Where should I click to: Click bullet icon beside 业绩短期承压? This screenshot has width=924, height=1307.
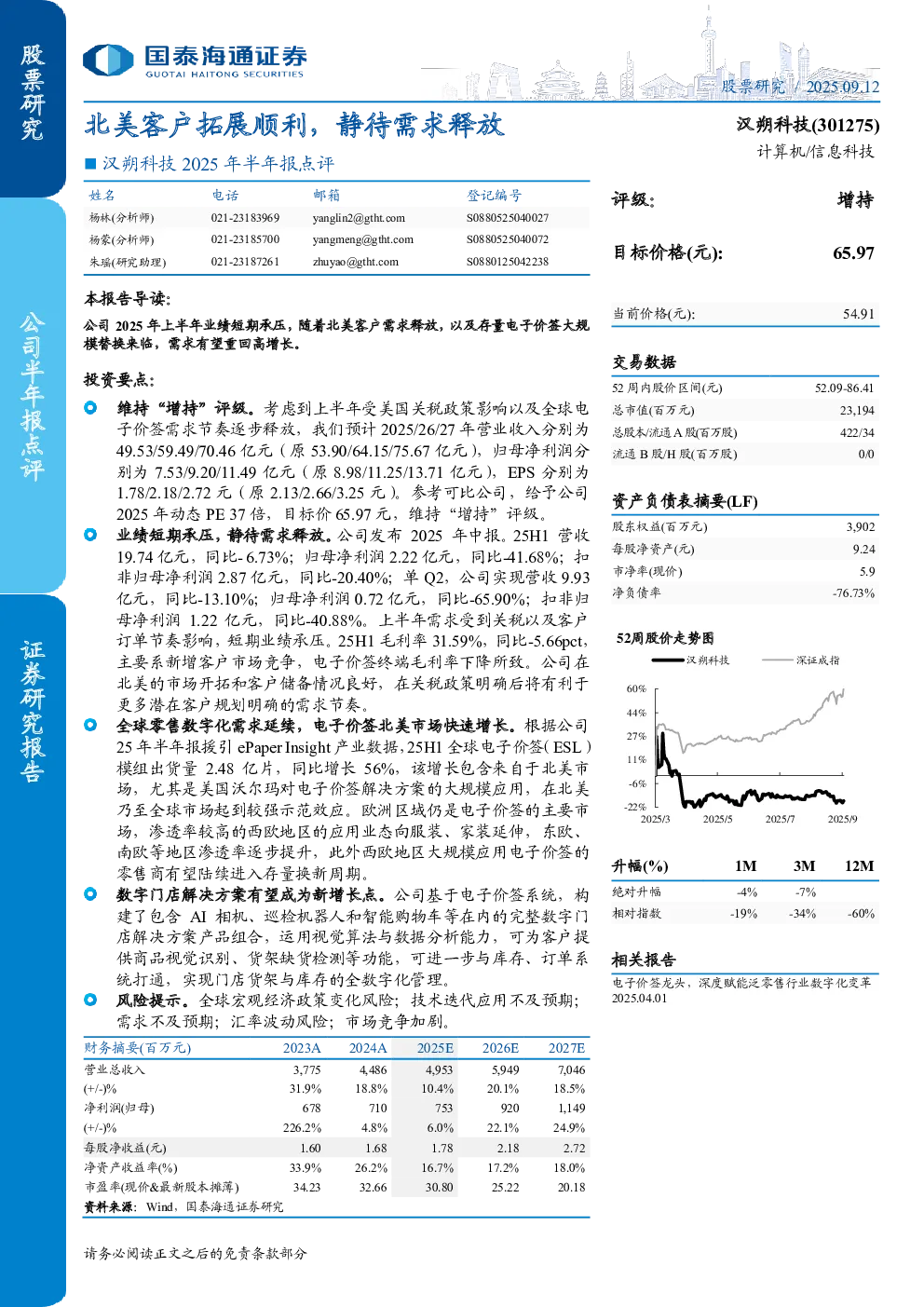coord(90,535)
